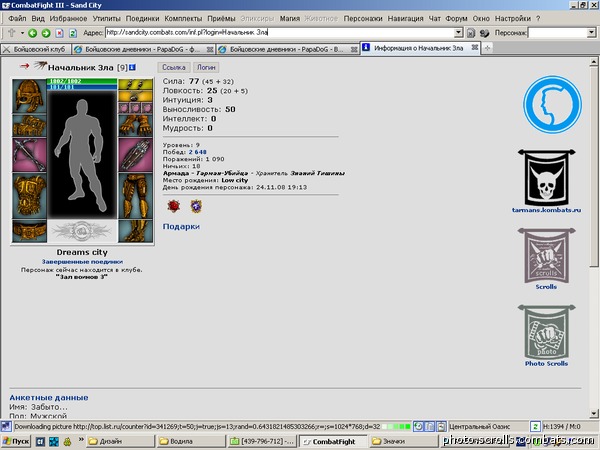Switch to Дизайн folder on taskbar

(121, 442)
